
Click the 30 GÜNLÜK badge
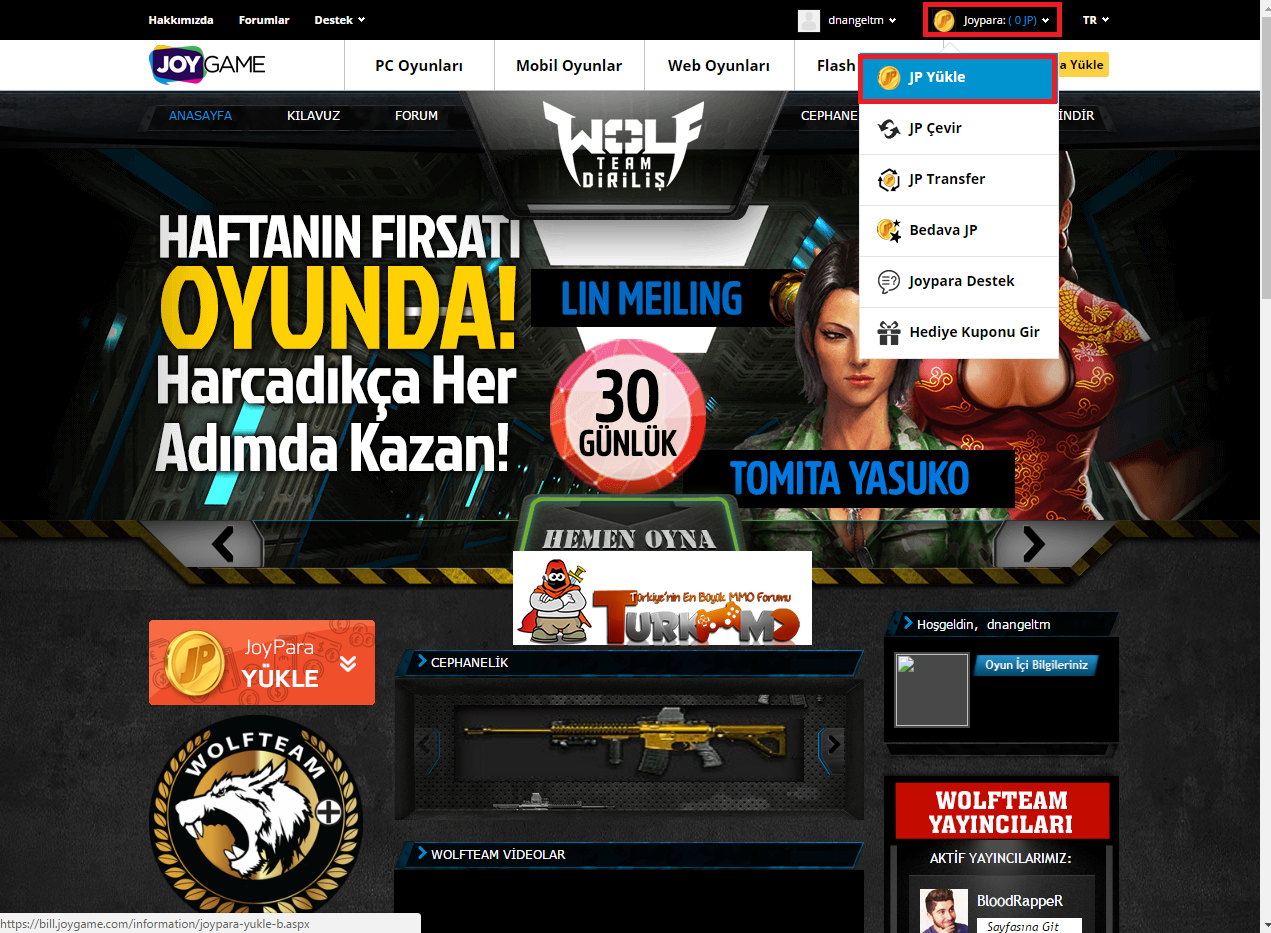tap(628, 417)
